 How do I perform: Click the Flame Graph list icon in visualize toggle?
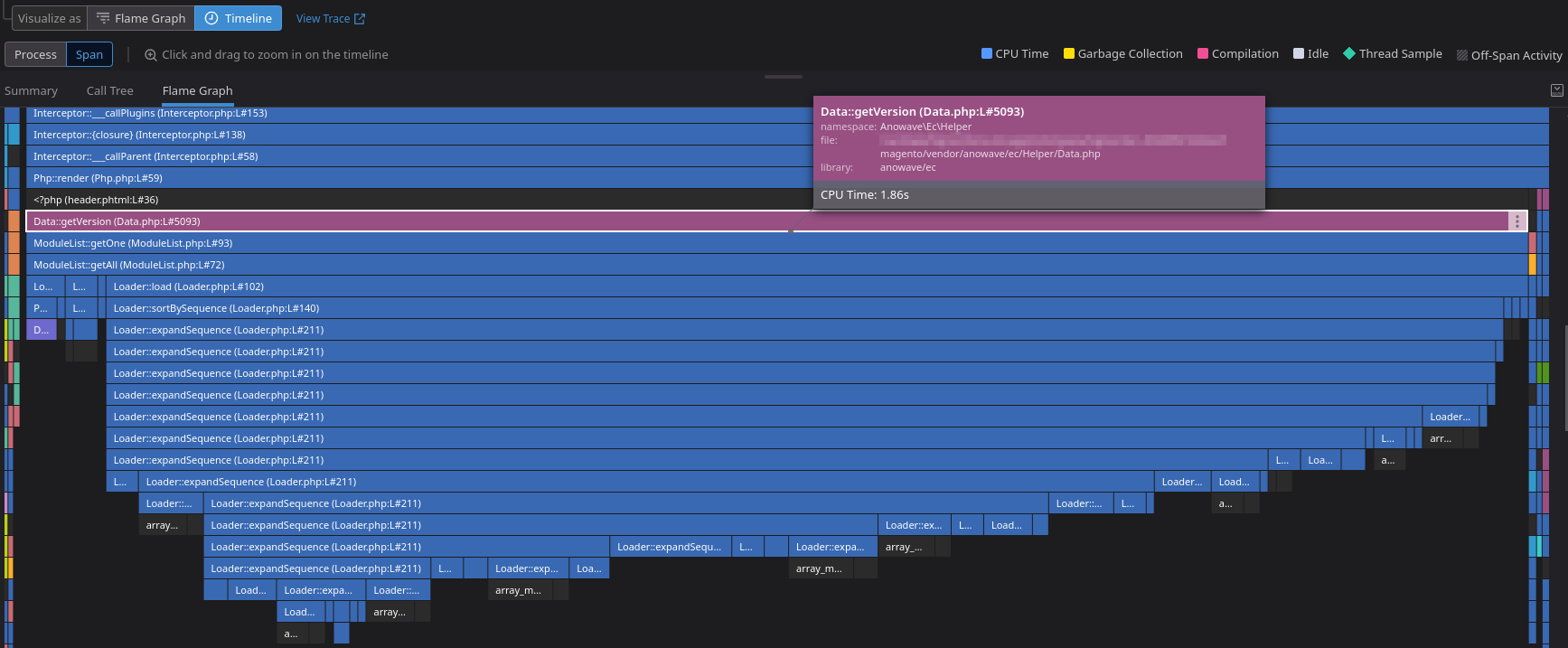pos(103,19)
